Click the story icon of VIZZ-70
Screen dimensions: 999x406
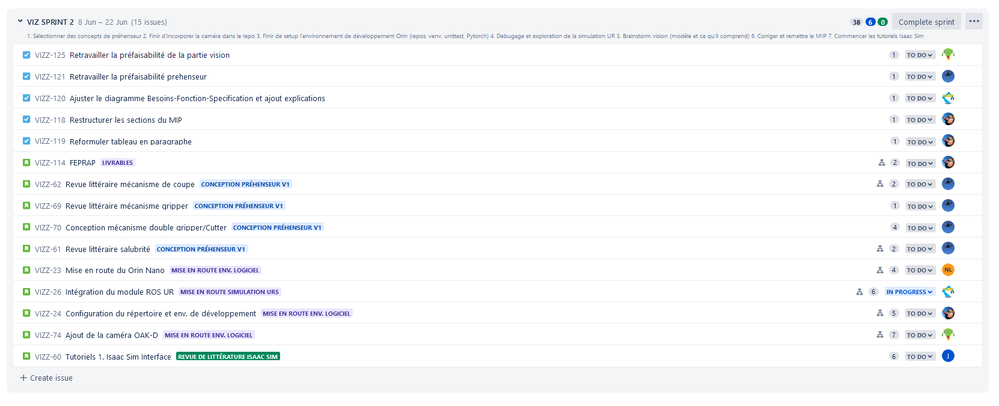[27, 227]
